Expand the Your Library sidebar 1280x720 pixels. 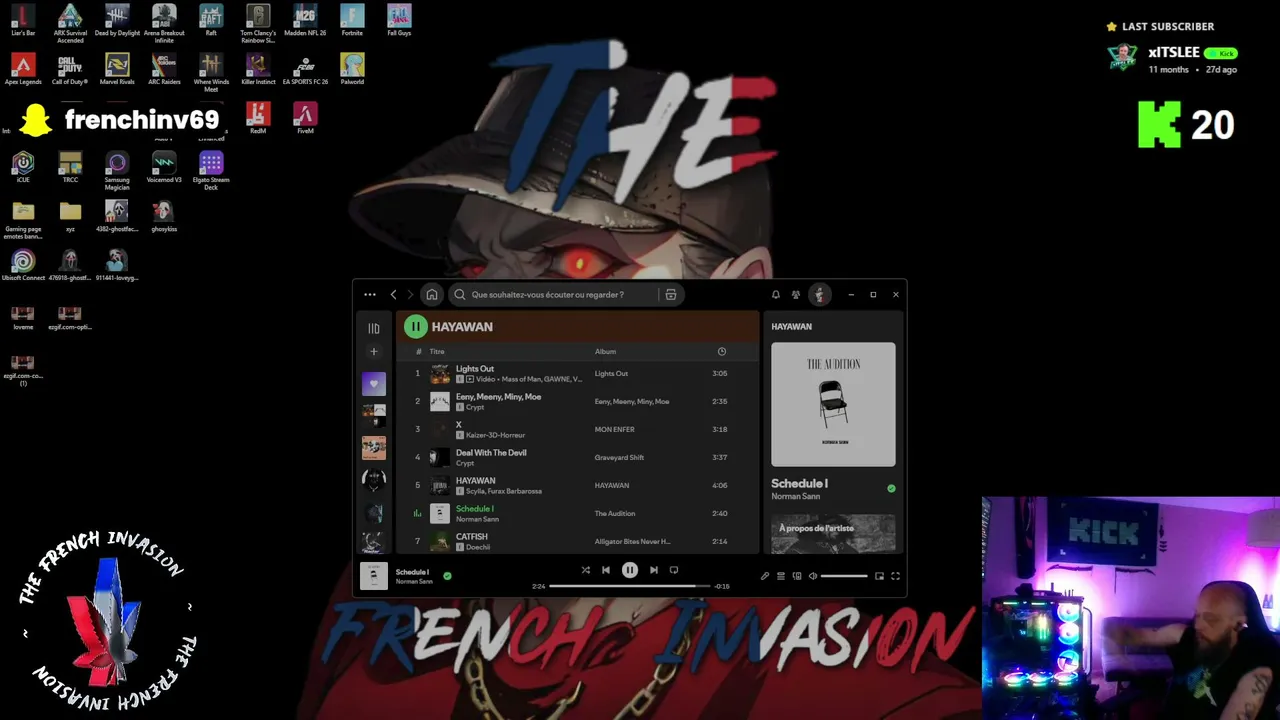(374, 328)
